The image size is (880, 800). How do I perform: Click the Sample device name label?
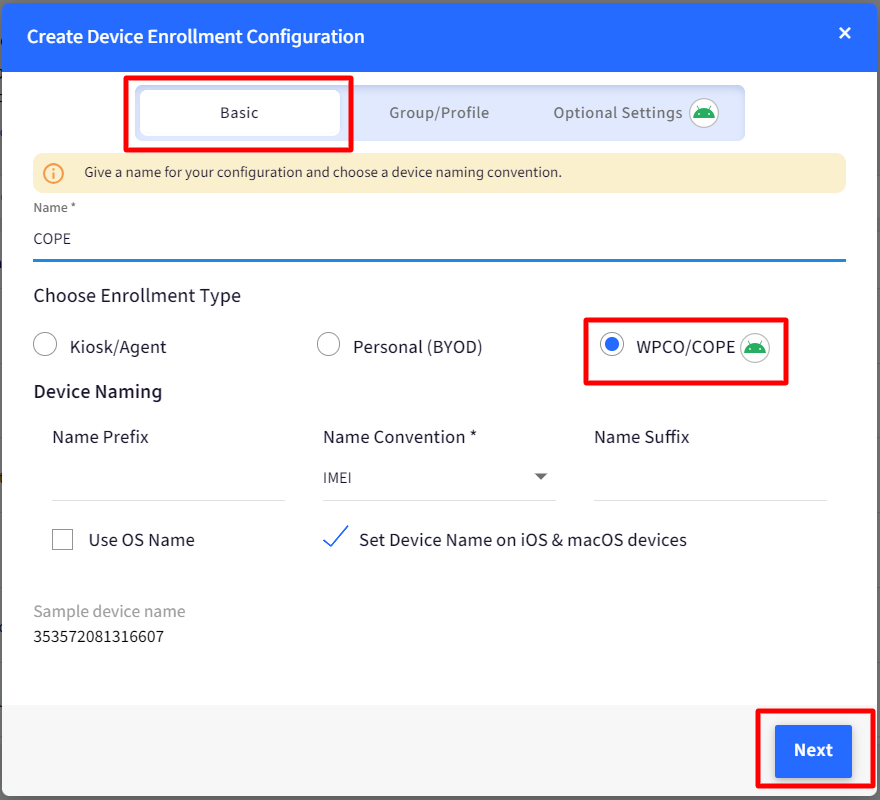[109, 611]
